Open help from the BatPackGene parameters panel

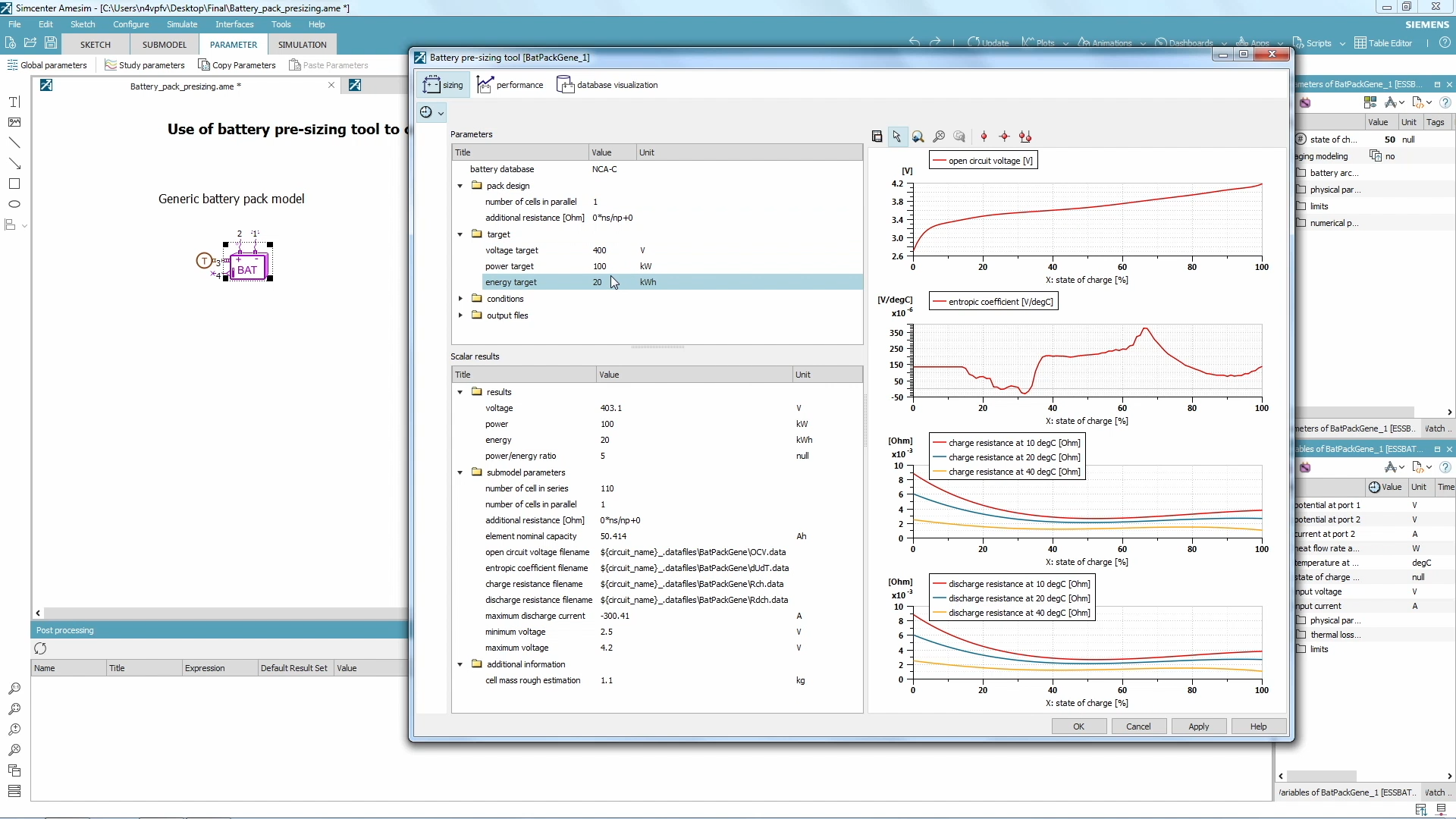click(x=1445, y=102)
